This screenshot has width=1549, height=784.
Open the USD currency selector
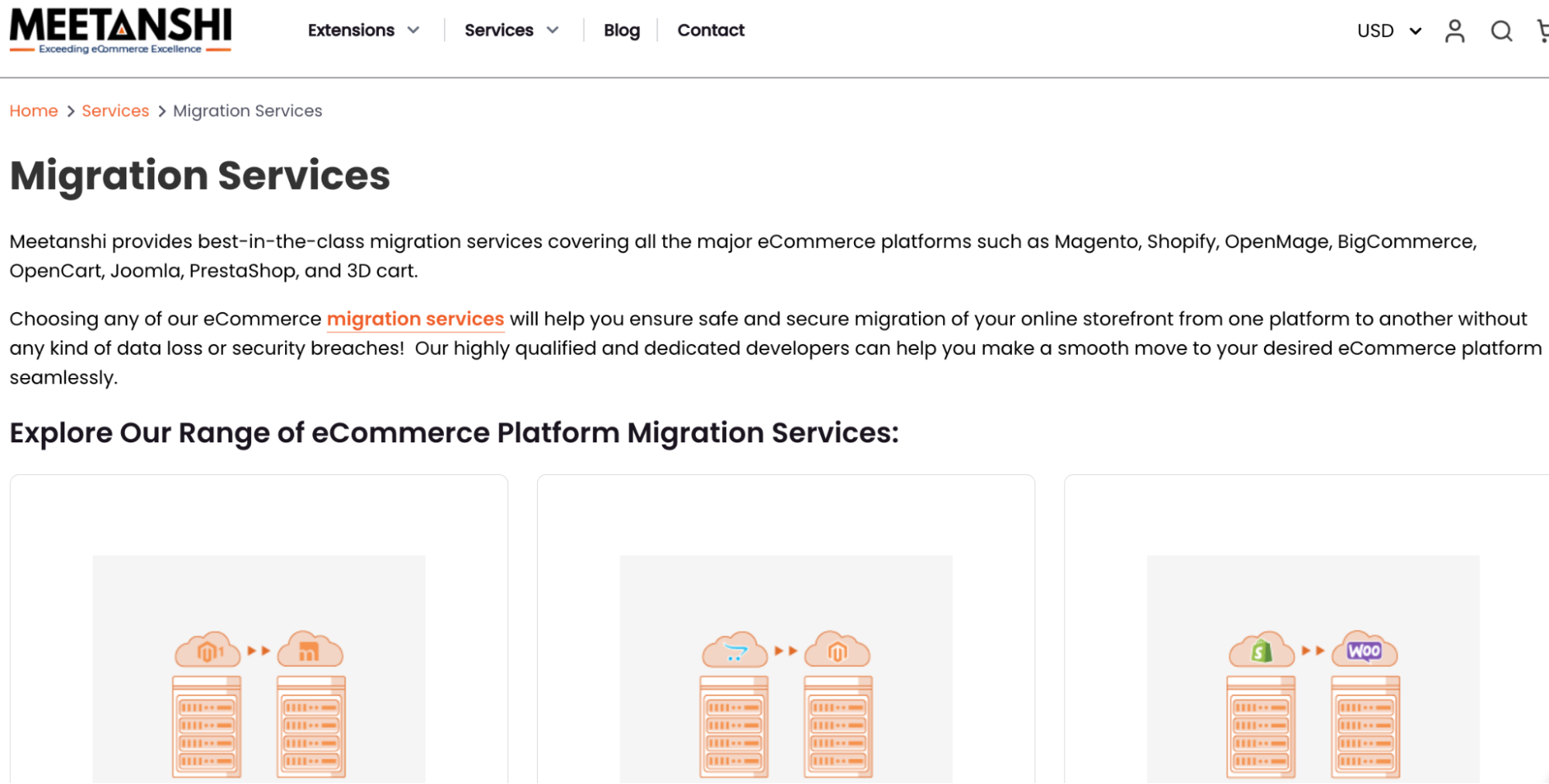[x=1389, y=31]
